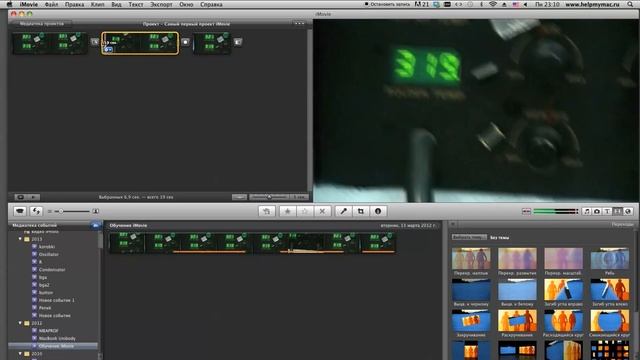Mark selection as favorite with the filled star
The height and width of the screenshot is (360, 640).
pyautogui.click(x=287, y=211)
